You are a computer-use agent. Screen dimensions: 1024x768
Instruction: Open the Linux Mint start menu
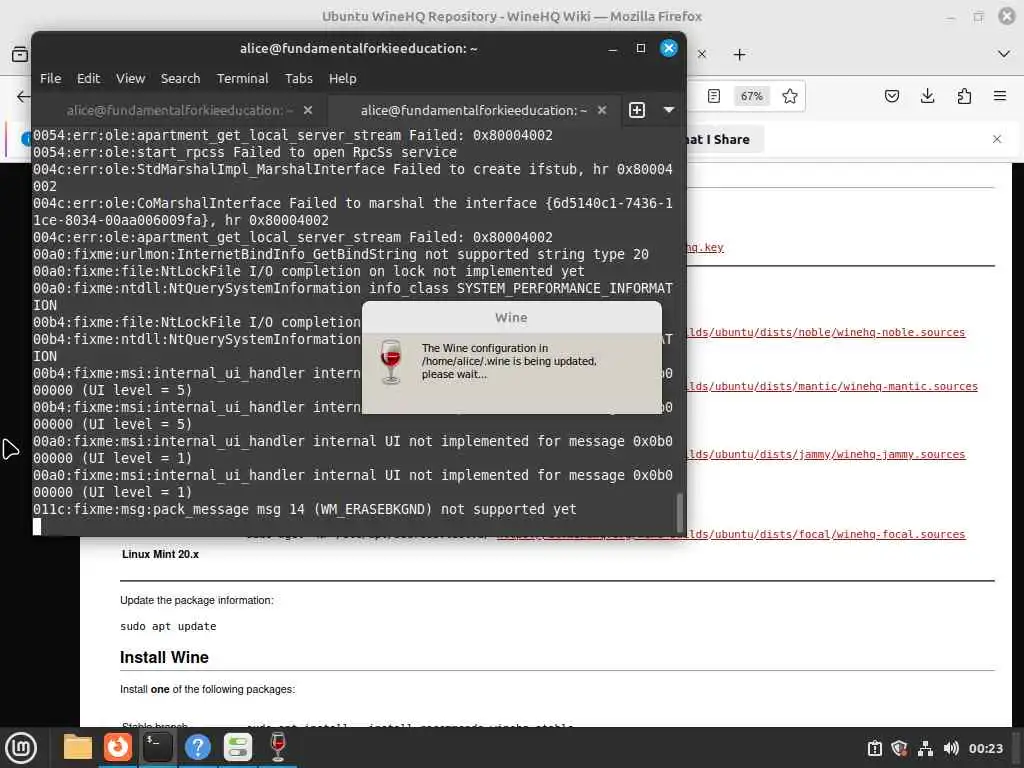click(21, 748)
